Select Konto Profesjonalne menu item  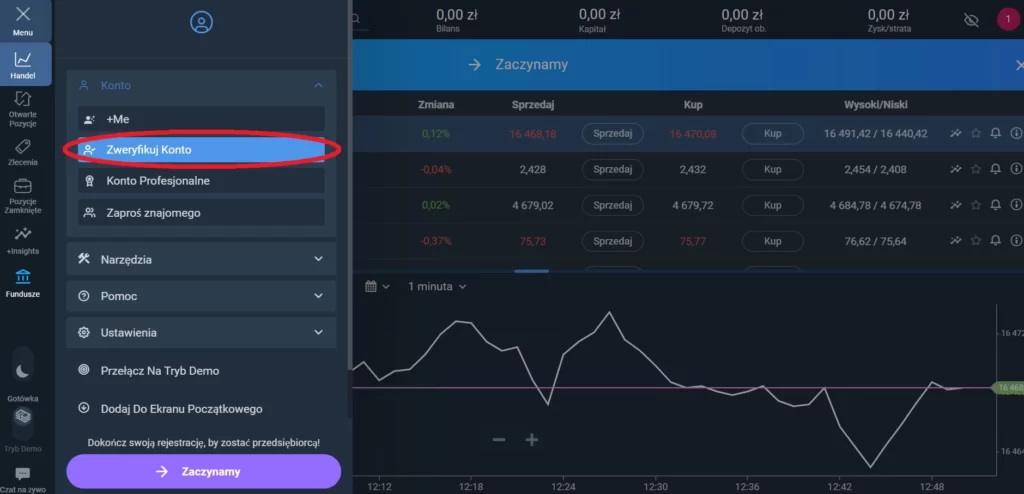(x=202, y=181)
